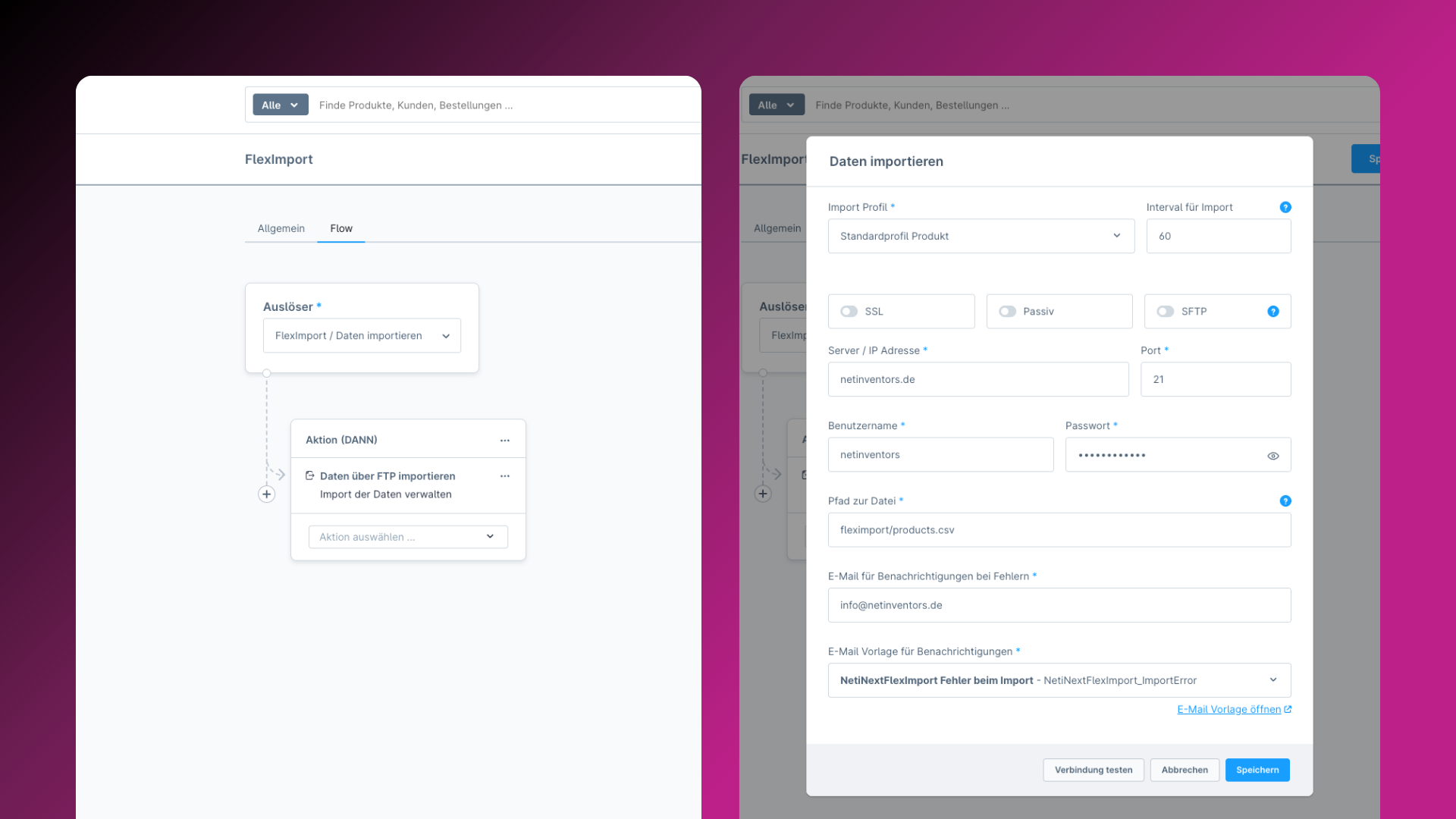Click the Server / IP Adresse field
The height and width of the screenshot is (819, 1456).
point(977,380)
